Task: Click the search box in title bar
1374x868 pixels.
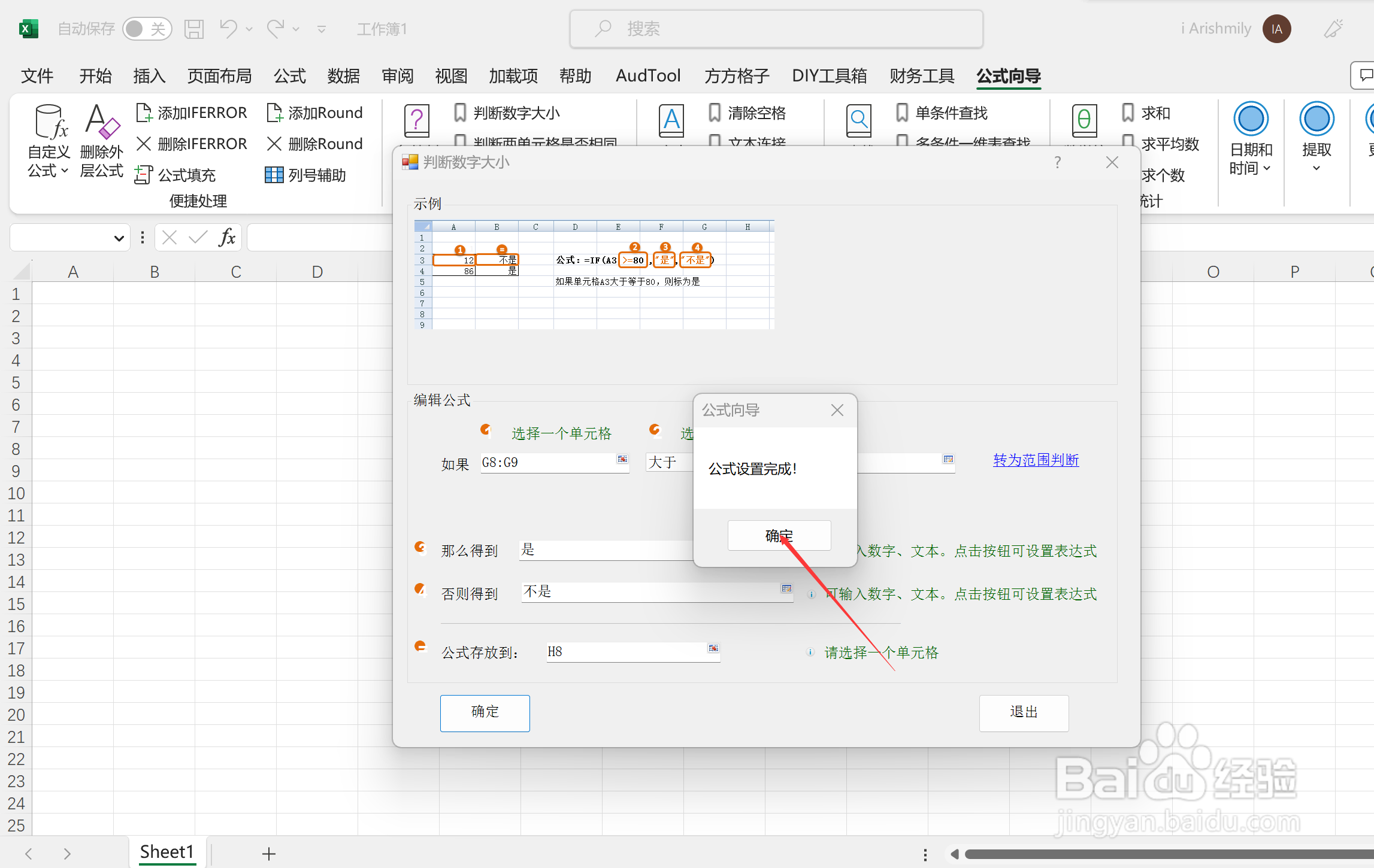Action: (776, 29)
